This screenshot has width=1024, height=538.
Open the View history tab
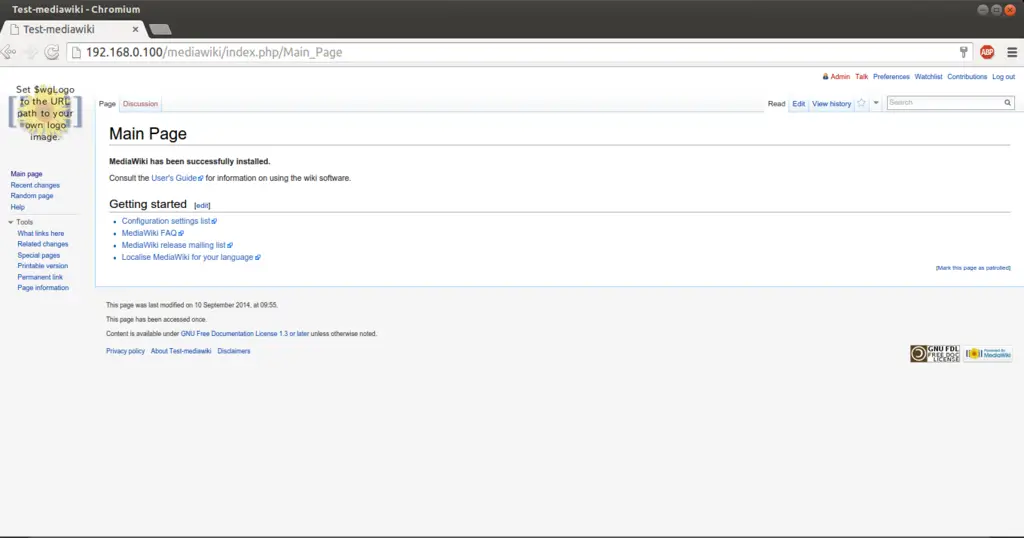831,104
